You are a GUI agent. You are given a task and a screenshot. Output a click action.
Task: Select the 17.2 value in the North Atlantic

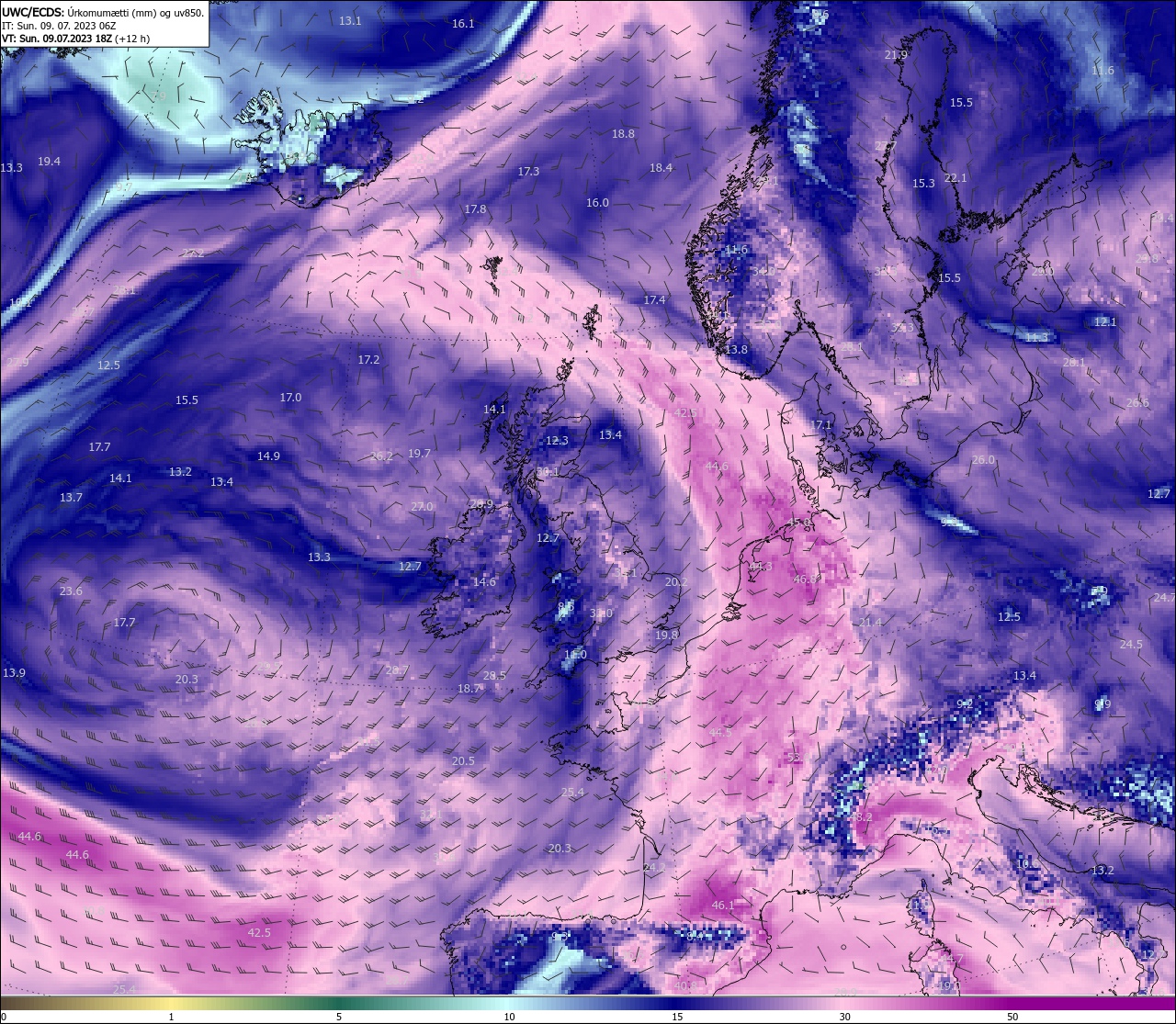pos(368,360)
